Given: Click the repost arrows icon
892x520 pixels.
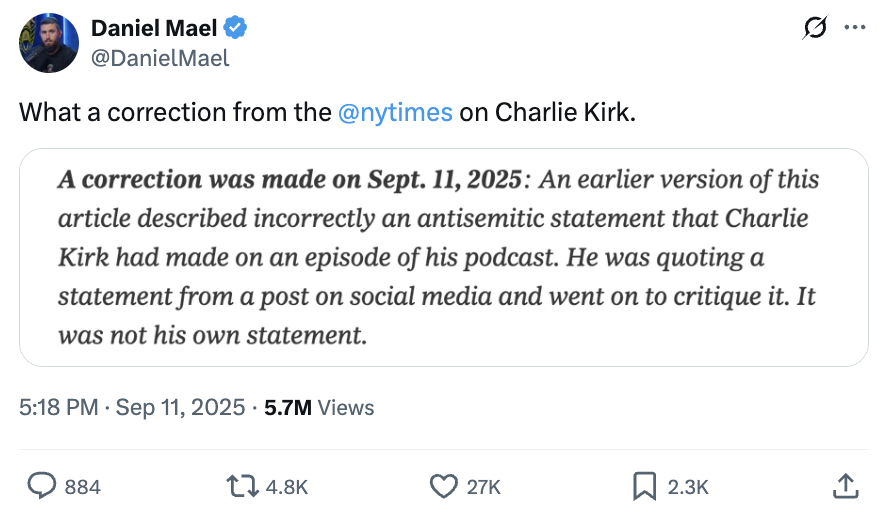Looking at the screenshot, I should 241,486.
